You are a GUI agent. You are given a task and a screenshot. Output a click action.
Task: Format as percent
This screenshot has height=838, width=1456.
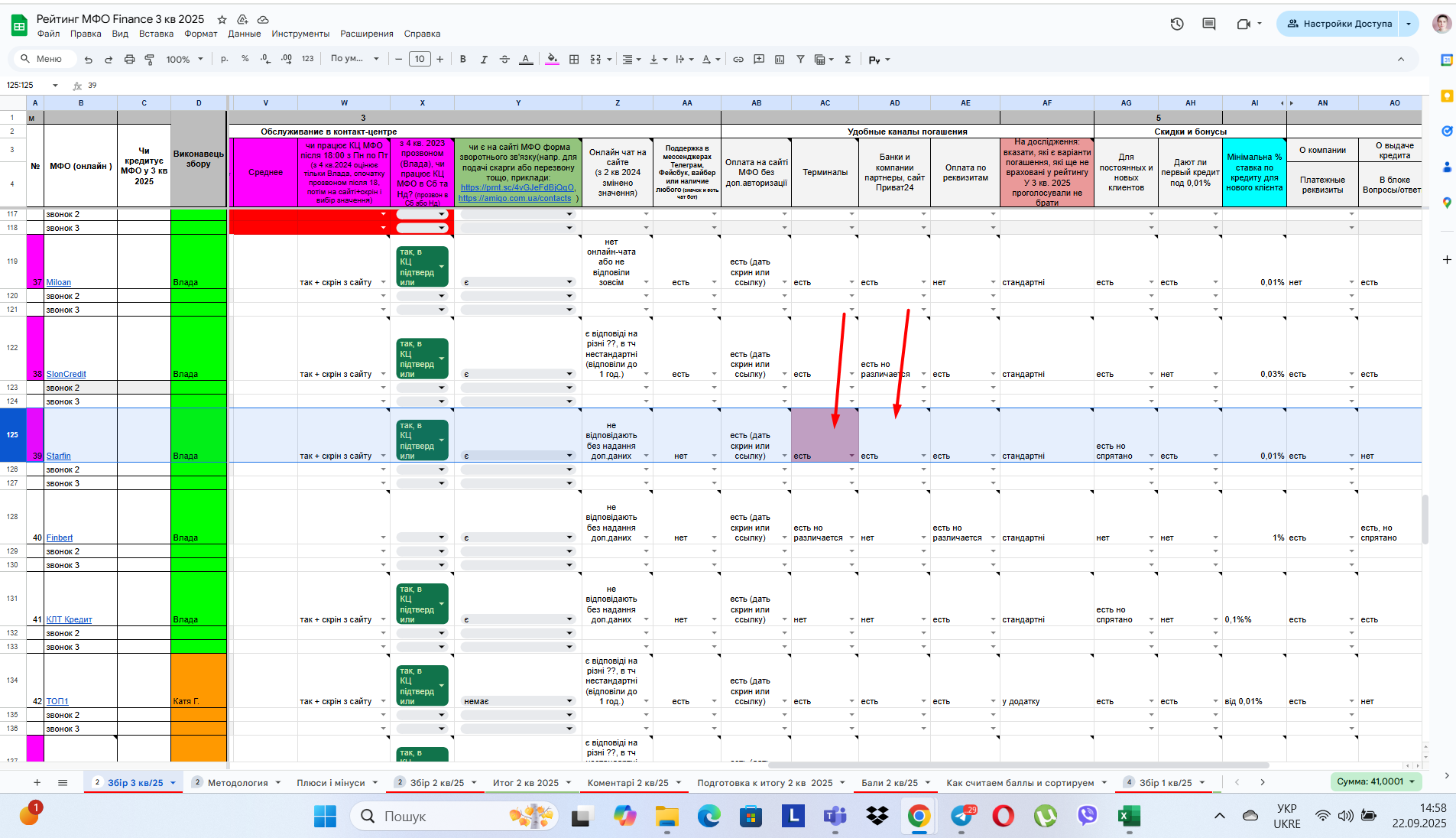(x=245, y=59)
